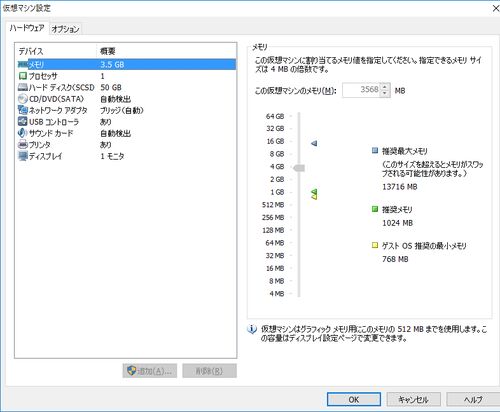Click the yellow guest OS minimum memory marker
The width and height of the screenshot is (500, 412).
pyautogui.click(x=314, y=197)
